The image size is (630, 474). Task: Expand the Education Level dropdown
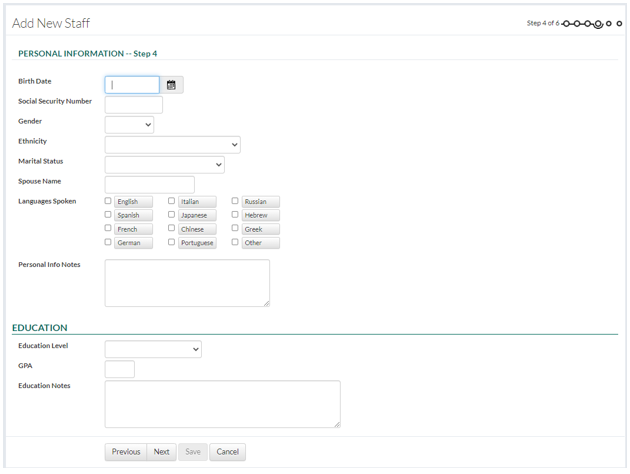click(x=153, y=349)
